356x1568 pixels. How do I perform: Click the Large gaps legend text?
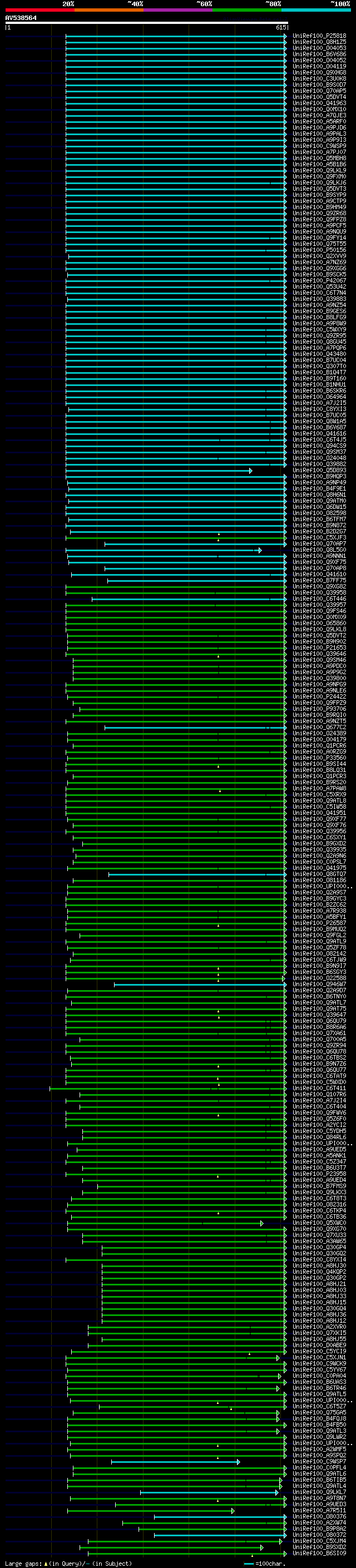click(68, 1564)
